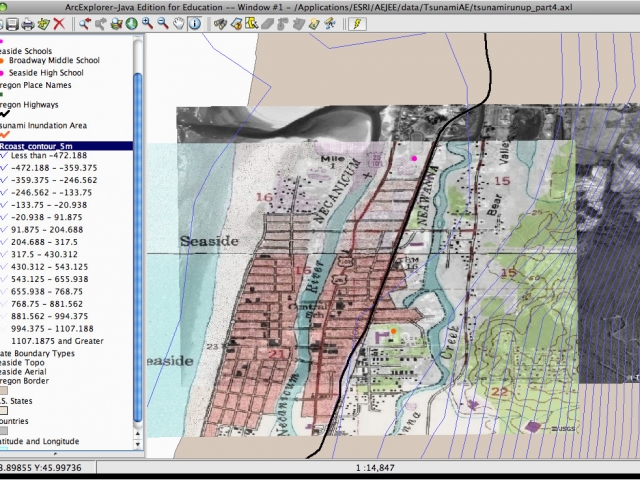Click the '-20.938 - 91.875' legend class

click(x=47, y=217)
